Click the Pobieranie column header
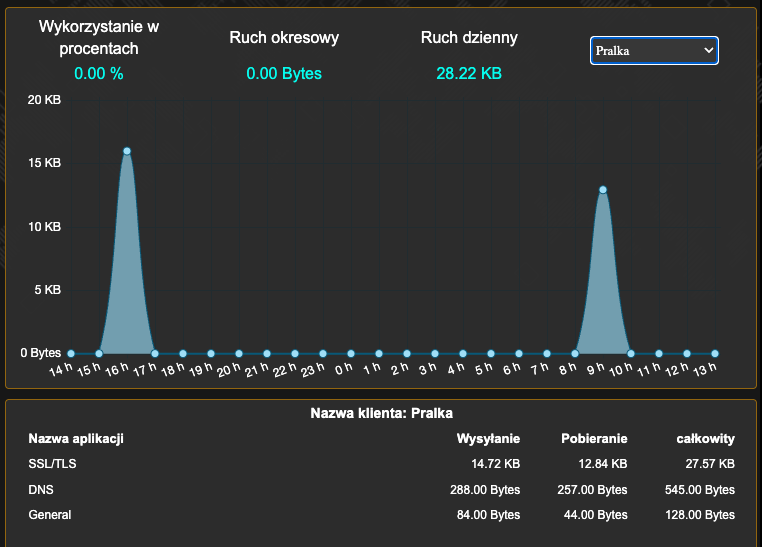 click(x=594, y=439)
